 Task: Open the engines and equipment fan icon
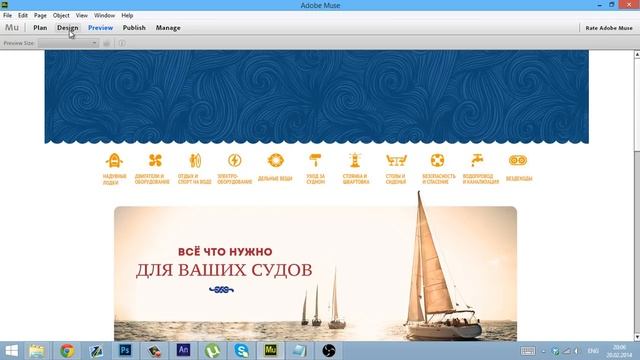point(155,160)
